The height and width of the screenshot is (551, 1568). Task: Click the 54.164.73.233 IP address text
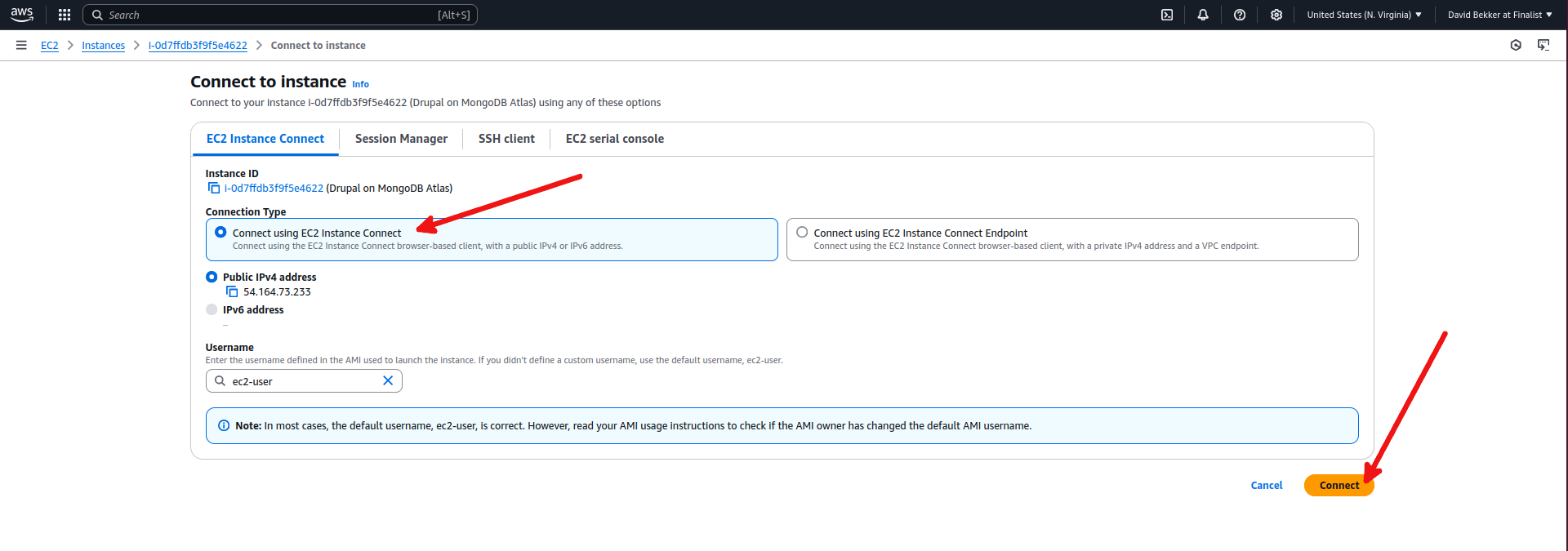pyautogui.click(x=277, y=291)
